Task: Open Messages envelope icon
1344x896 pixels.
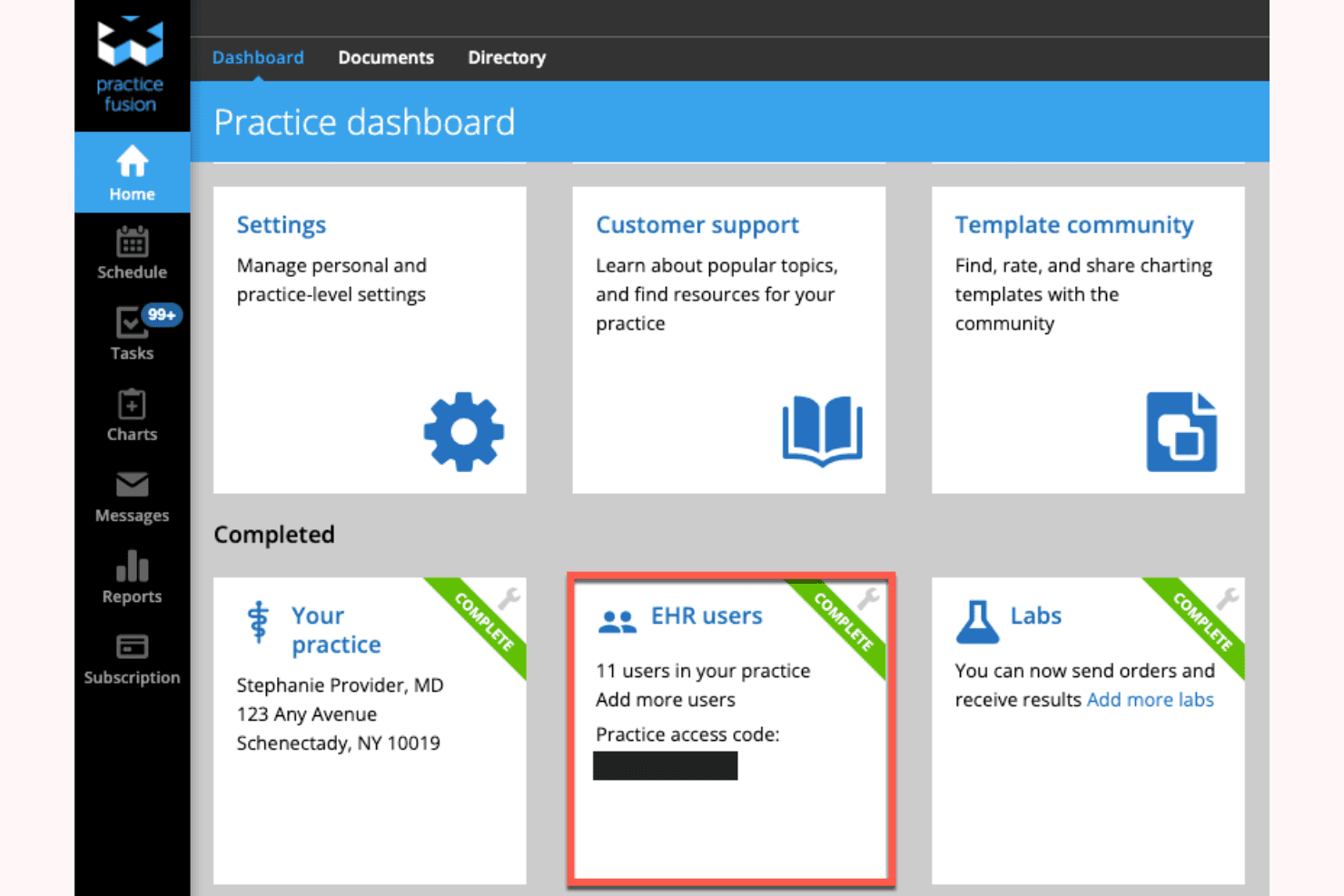Action: click(132, 484)
